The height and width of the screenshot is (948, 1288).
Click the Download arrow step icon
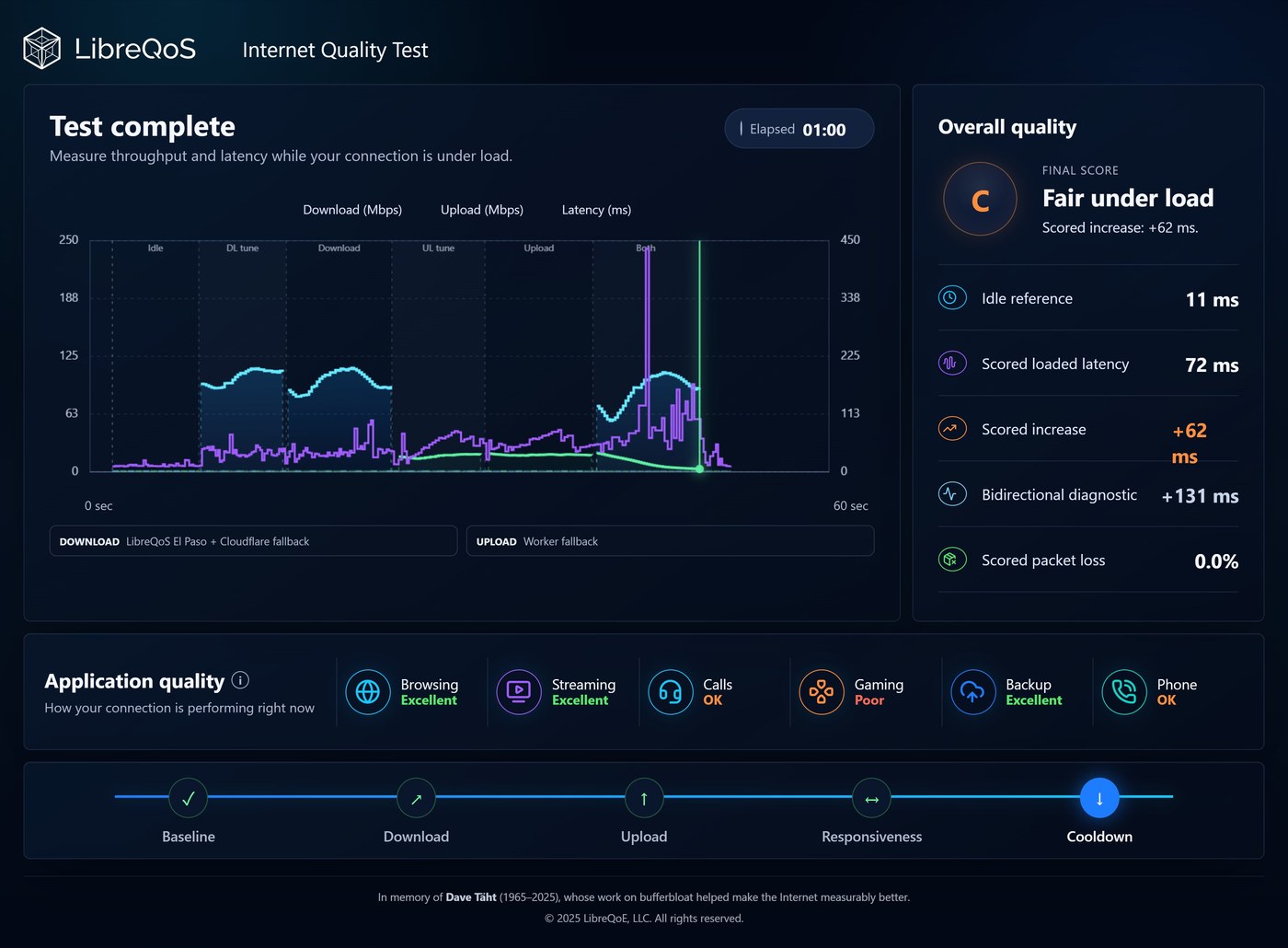416,798
